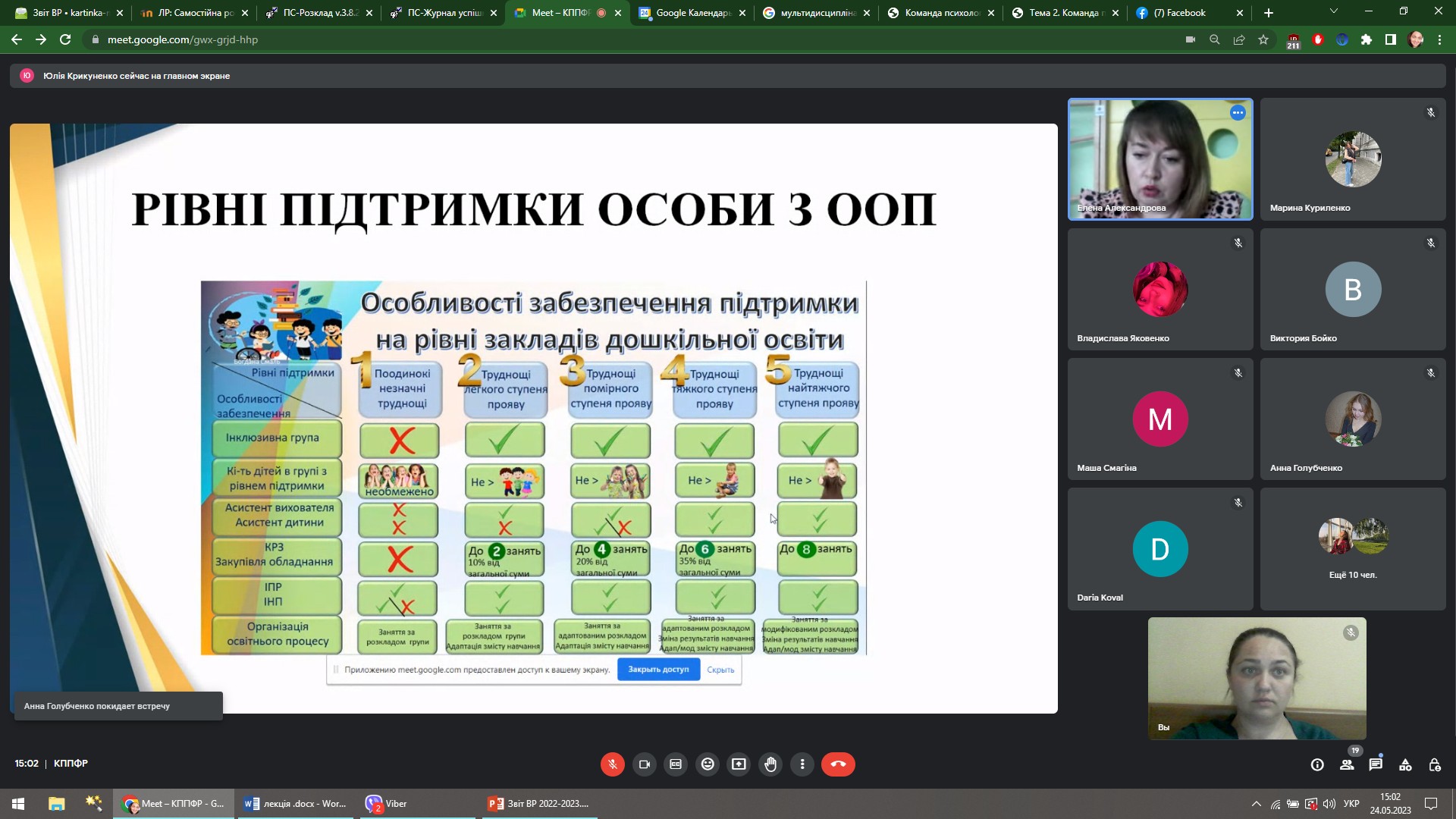Open volume control in tray
1456x819 pixels.
[1329, 804]
